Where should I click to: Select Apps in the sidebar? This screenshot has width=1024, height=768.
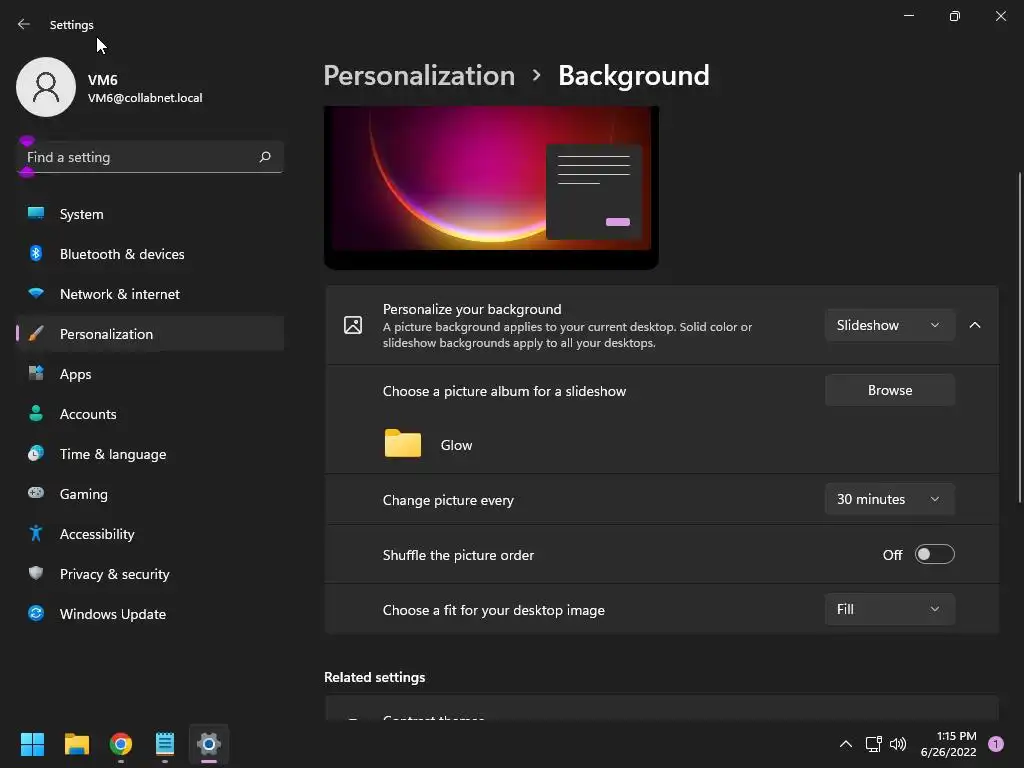click(150, 374)
